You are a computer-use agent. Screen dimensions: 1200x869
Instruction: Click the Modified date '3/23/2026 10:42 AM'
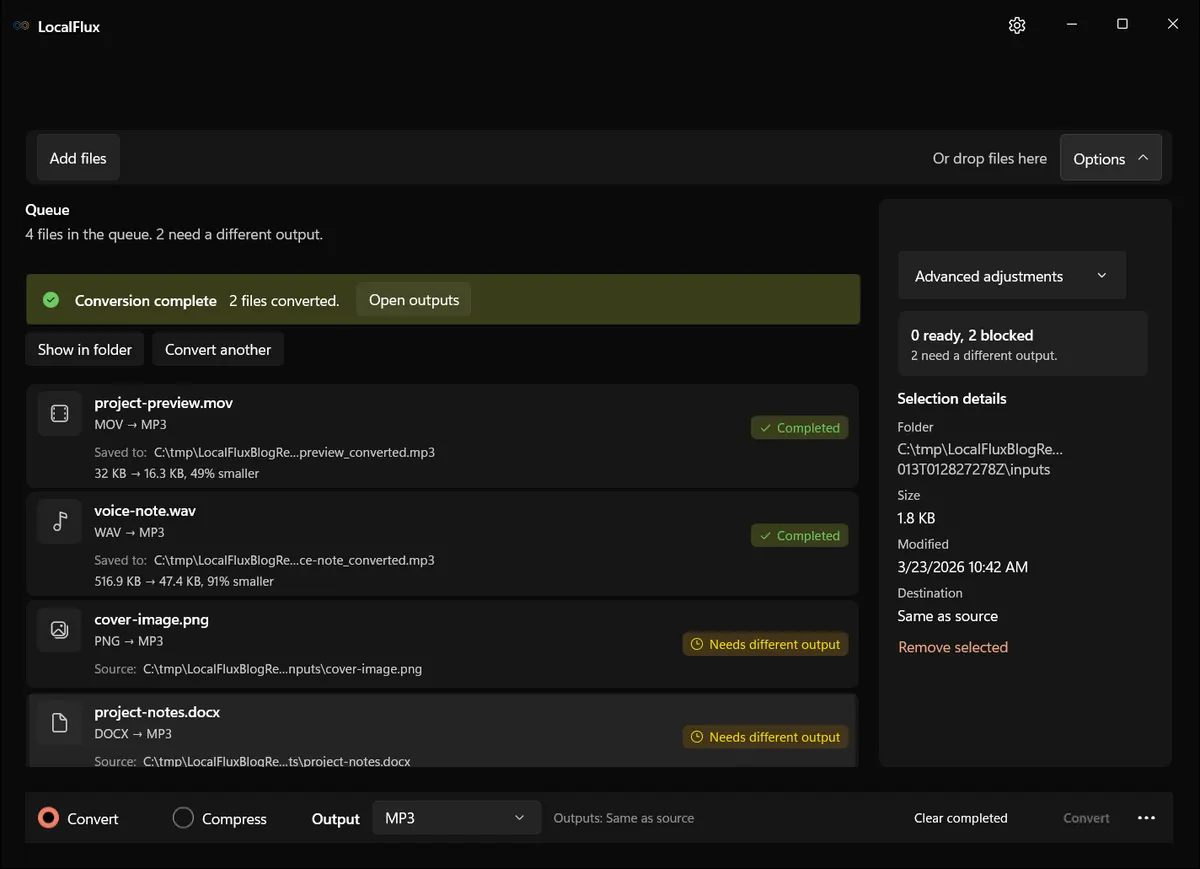(x=963, y=567)
